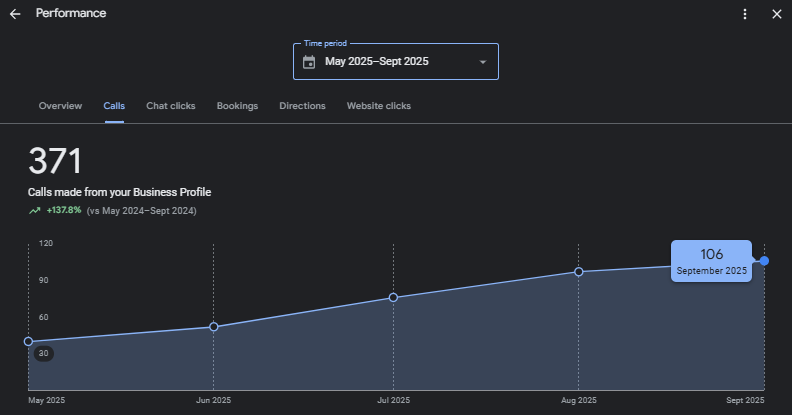
Task: Click the 106 September 2025 tooltip
Action: point(711,260)
